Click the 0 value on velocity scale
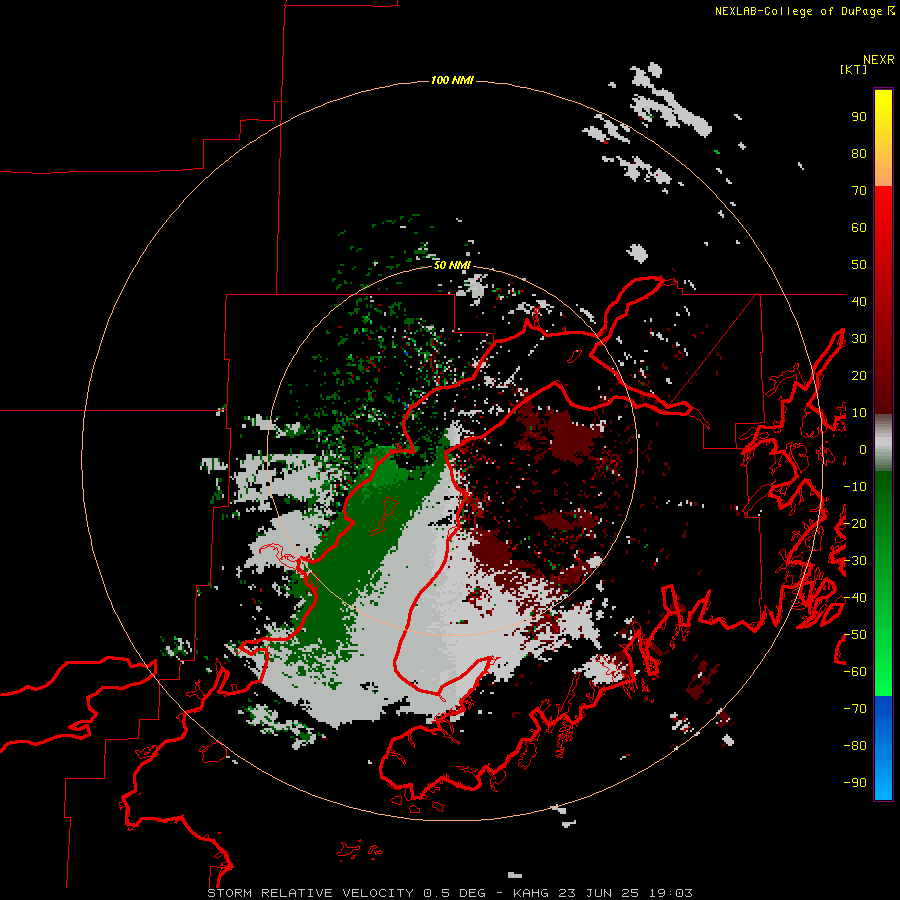 coord(863,449)
